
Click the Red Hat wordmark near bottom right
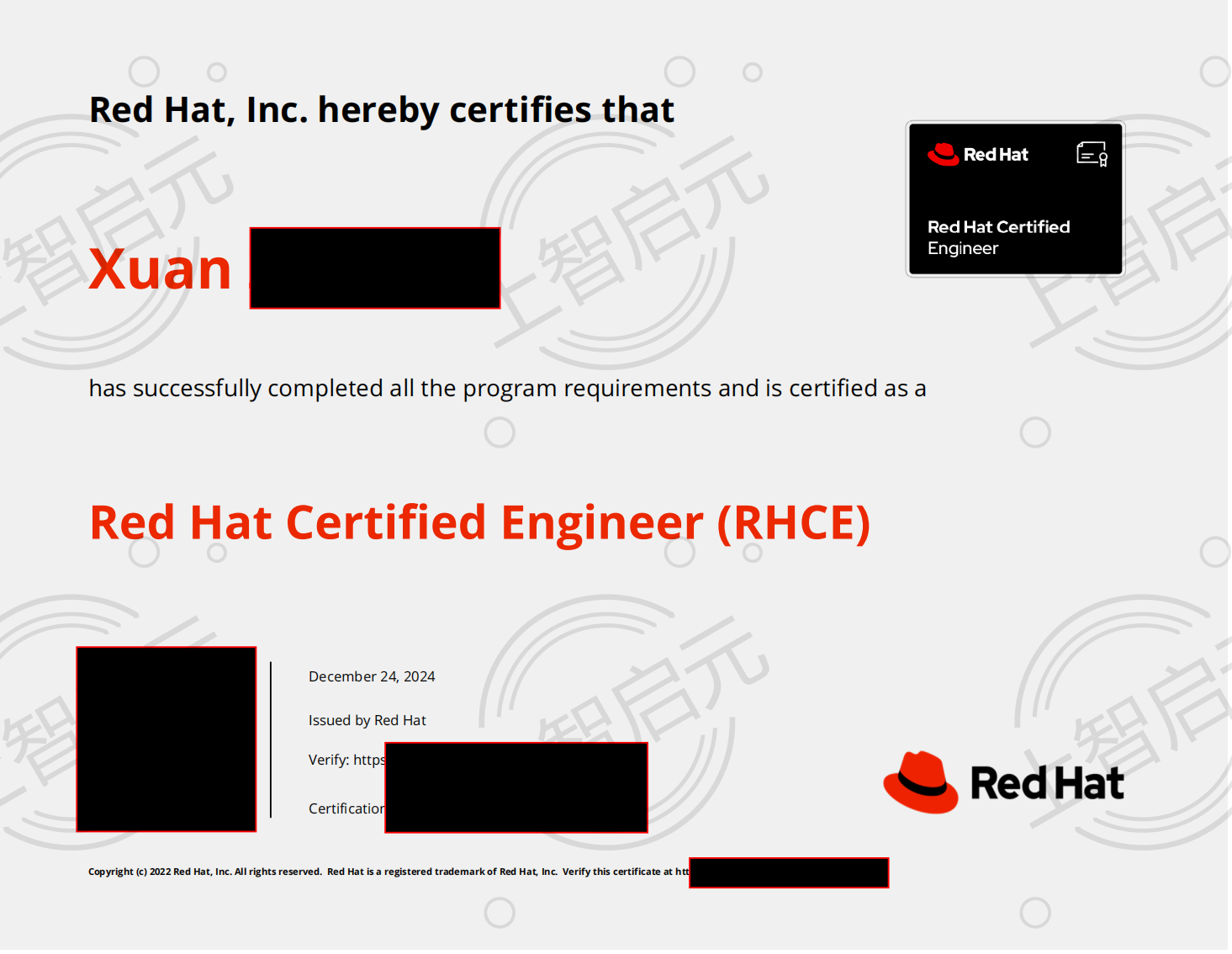tap(1047, 783)
